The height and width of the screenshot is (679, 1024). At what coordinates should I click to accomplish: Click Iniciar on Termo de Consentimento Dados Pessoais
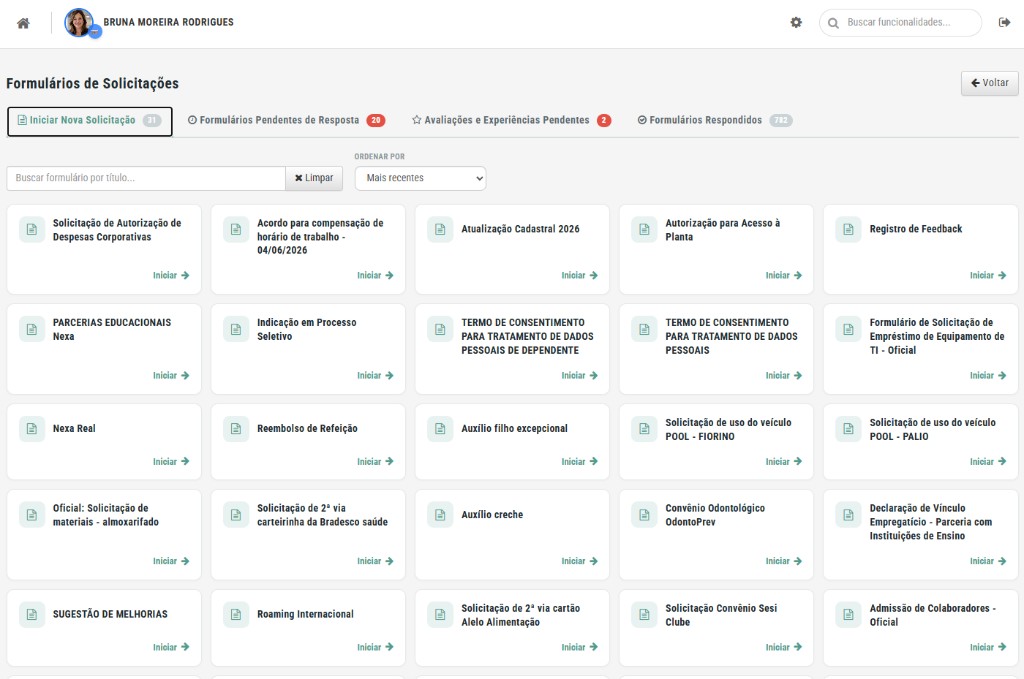coord(784,375)
